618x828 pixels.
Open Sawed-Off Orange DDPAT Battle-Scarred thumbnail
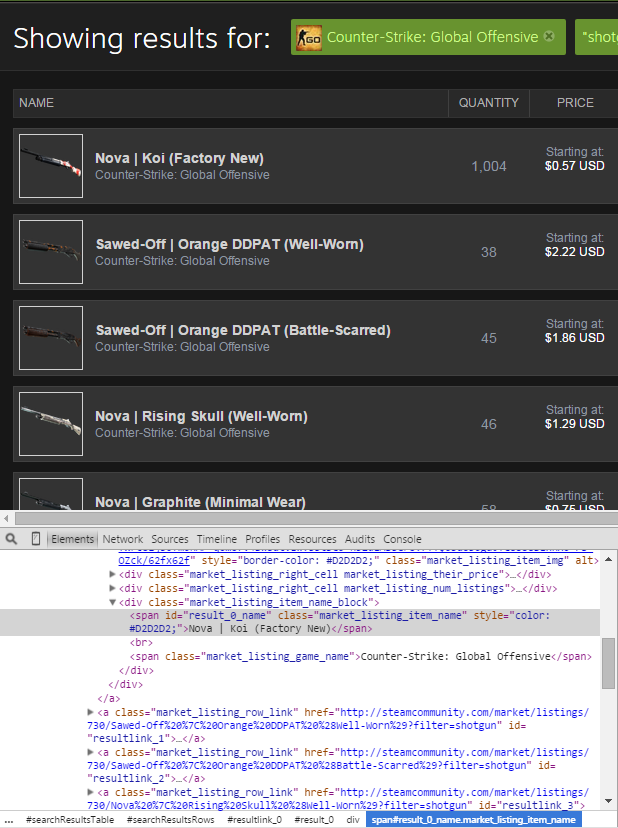click(51, 338)
